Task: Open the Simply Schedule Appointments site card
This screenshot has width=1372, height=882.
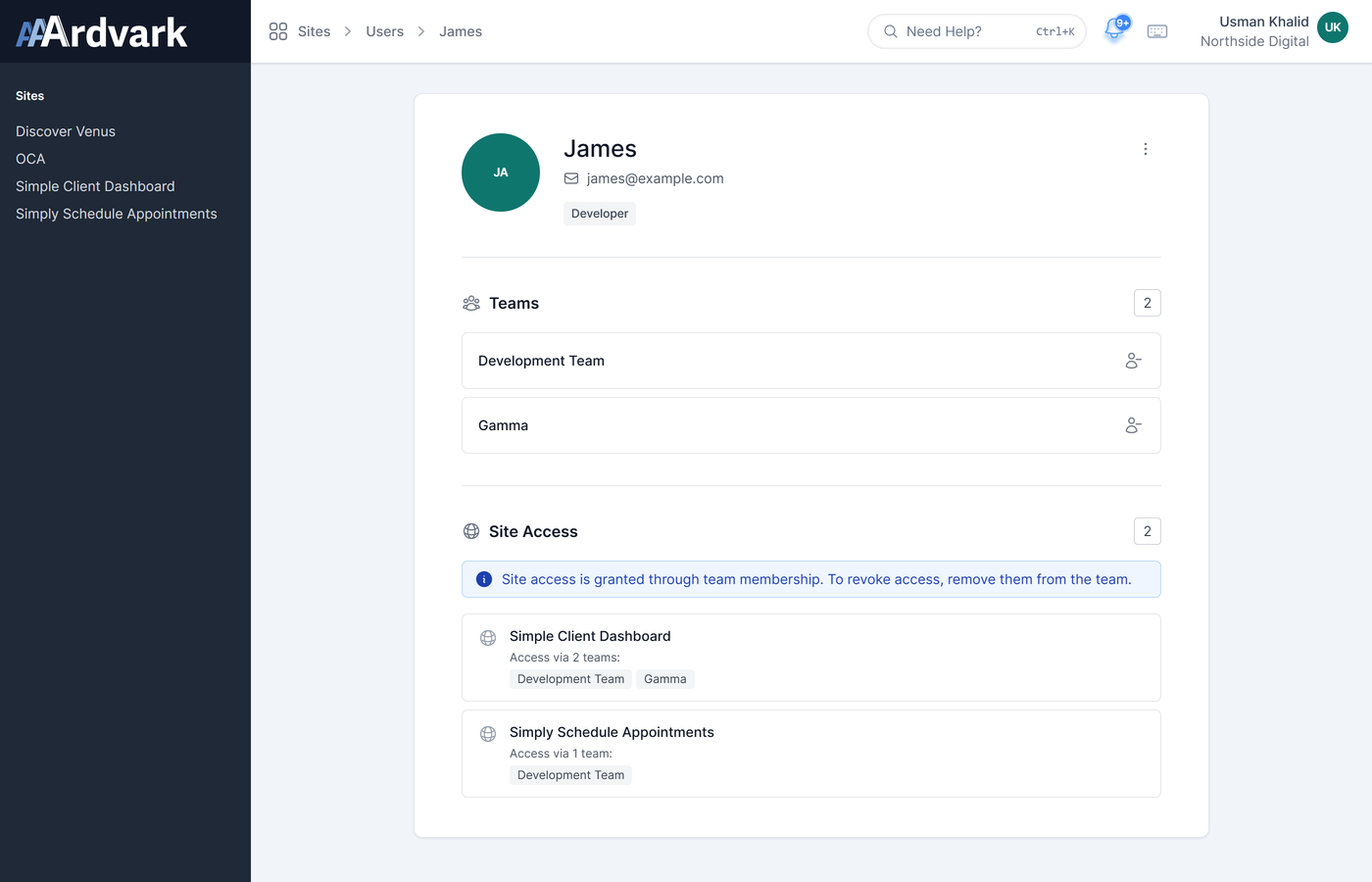Action: click(811, 754)
